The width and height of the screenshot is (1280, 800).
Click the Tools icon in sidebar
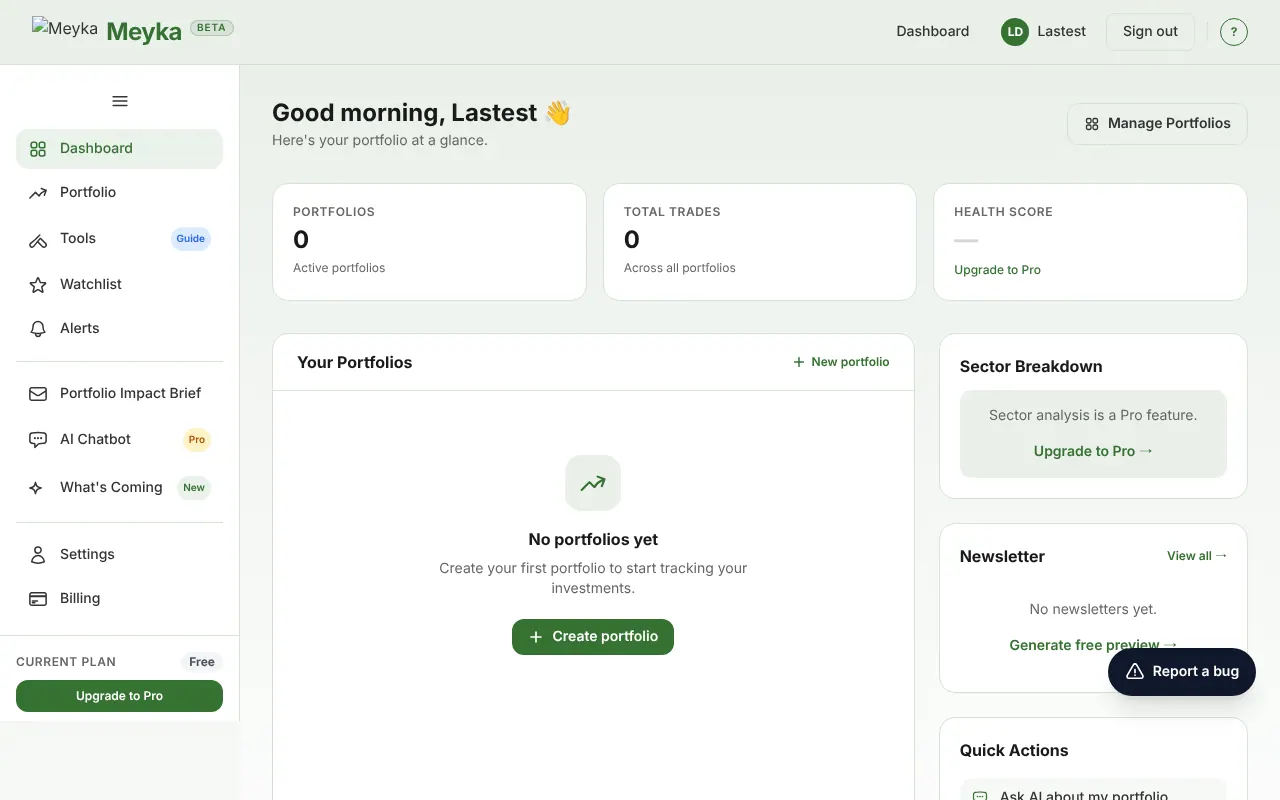click(38, 239)
